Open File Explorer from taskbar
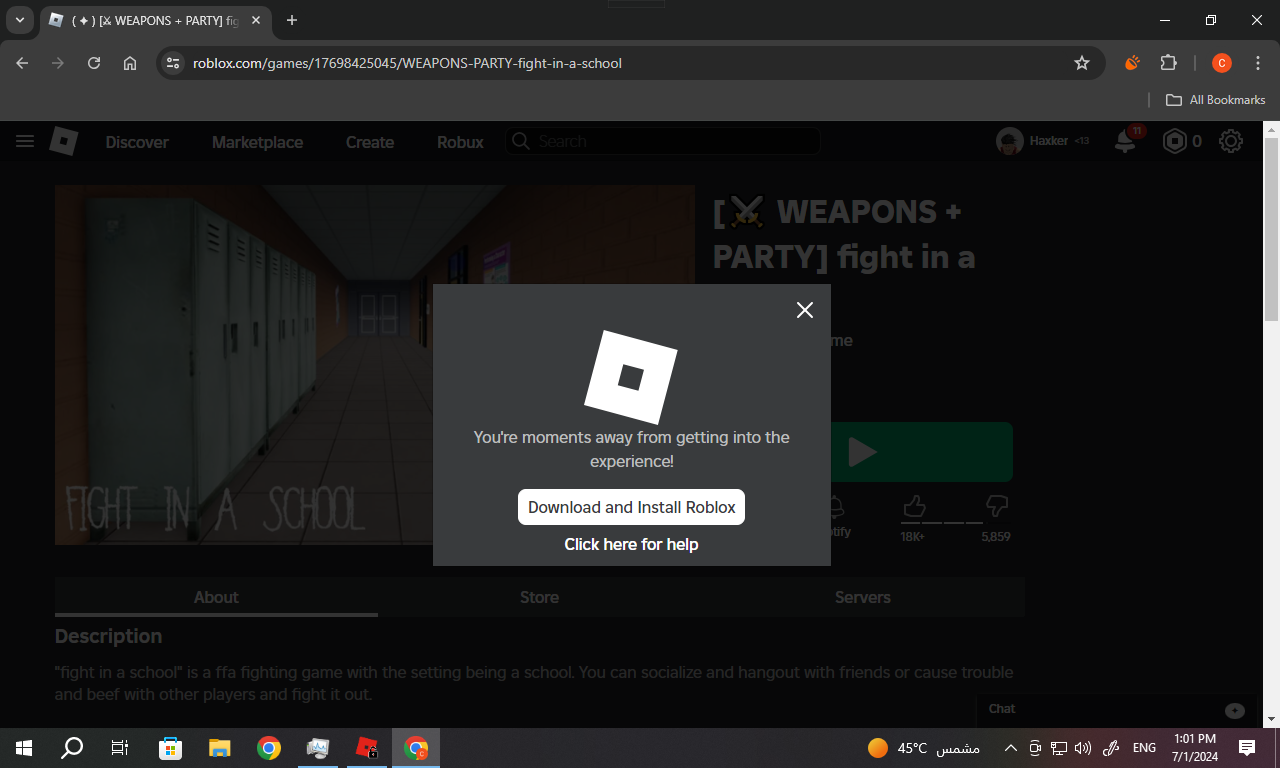The width and height of the screenshot is (1280, 768). pos(220,748)
